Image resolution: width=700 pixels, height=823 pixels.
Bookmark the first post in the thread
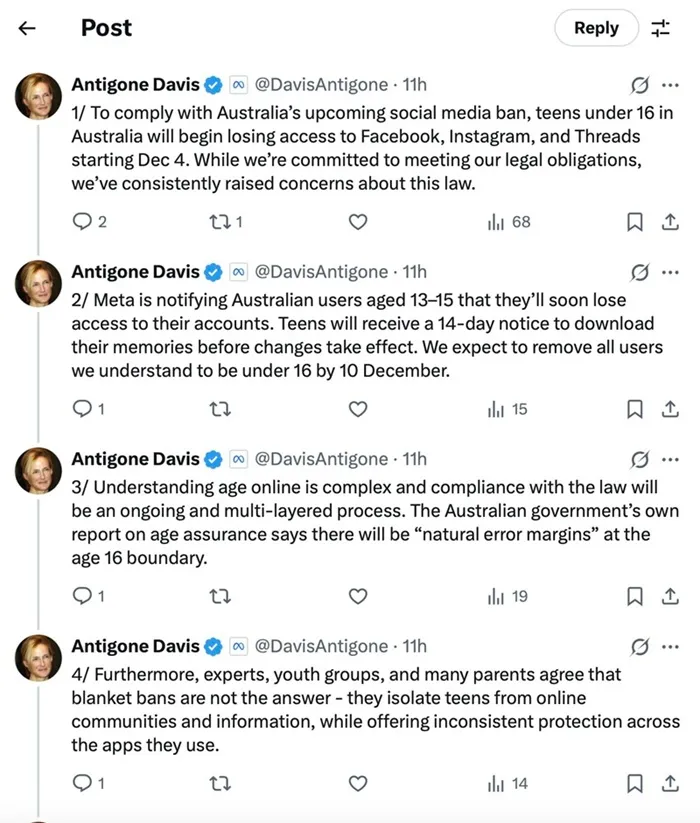tap(634, 222)
